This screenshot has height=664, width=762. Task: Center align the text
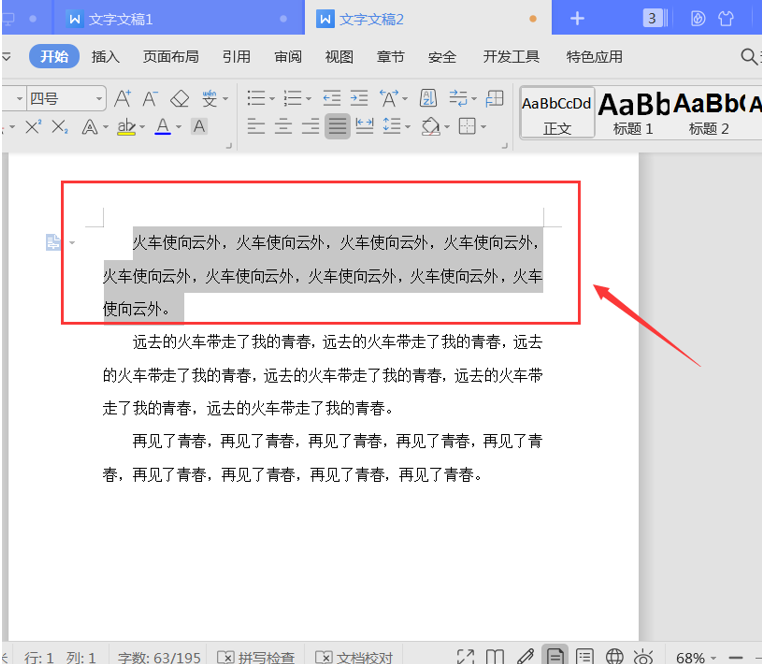pos(283,127)
